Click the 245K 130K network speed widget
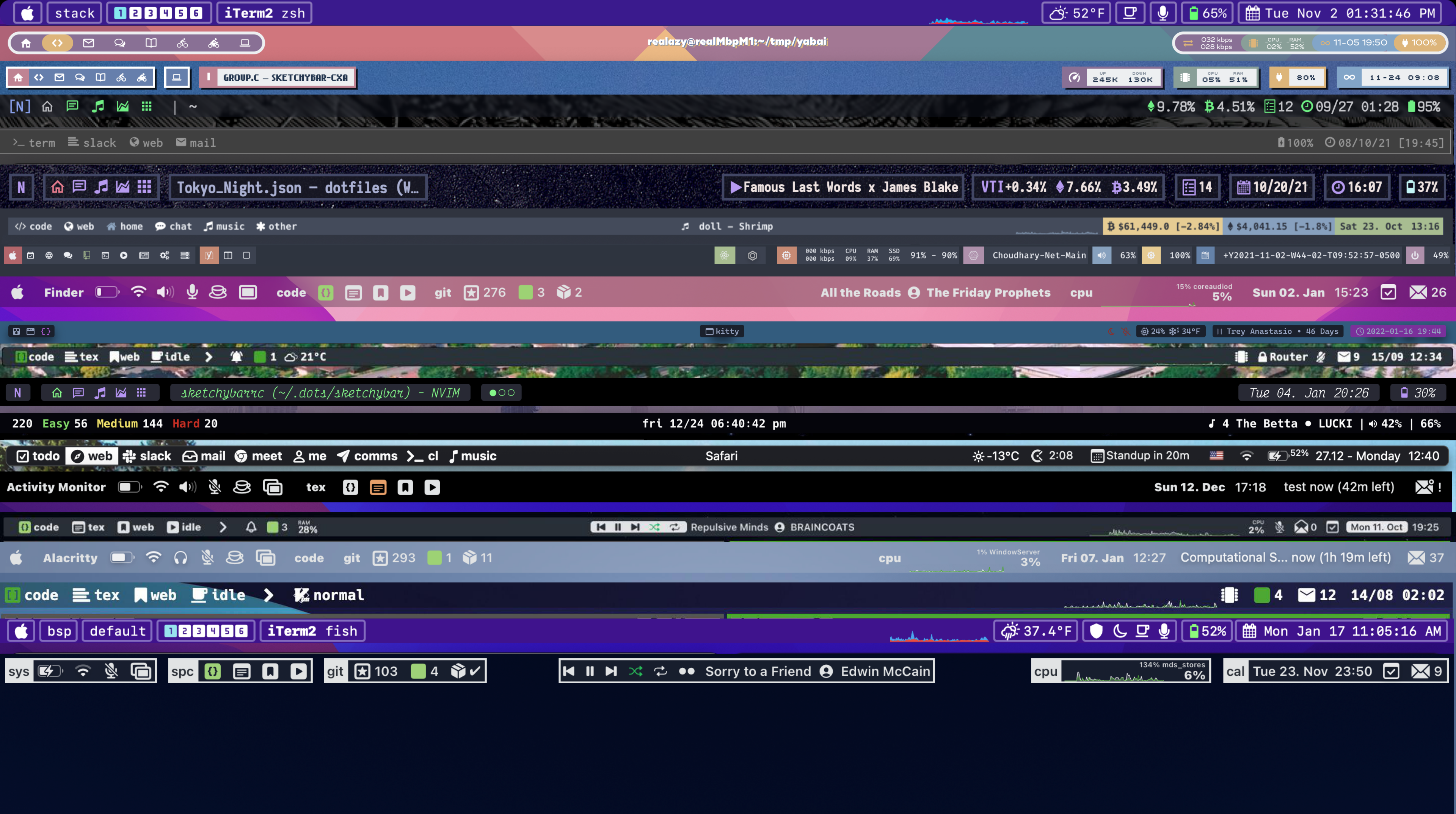The width and height of the screenshot is (1456, 814). coord(1112,77)
